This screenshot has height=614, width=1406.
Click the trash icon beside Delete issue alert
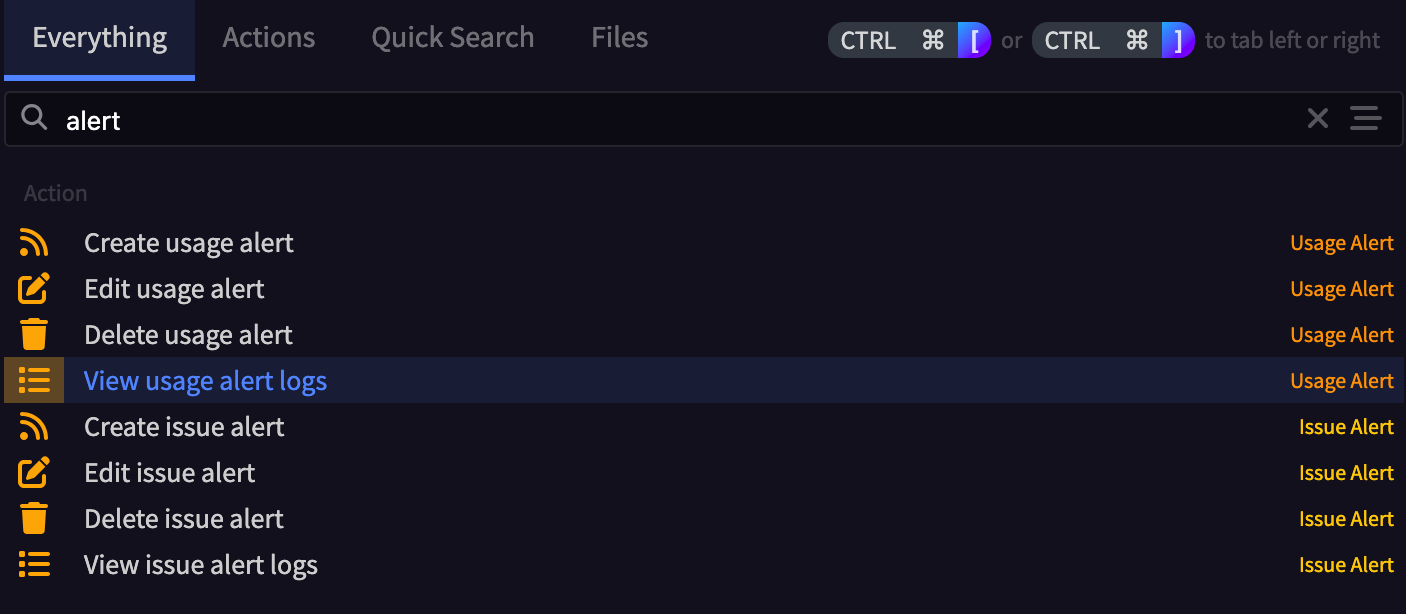(34, 519)
